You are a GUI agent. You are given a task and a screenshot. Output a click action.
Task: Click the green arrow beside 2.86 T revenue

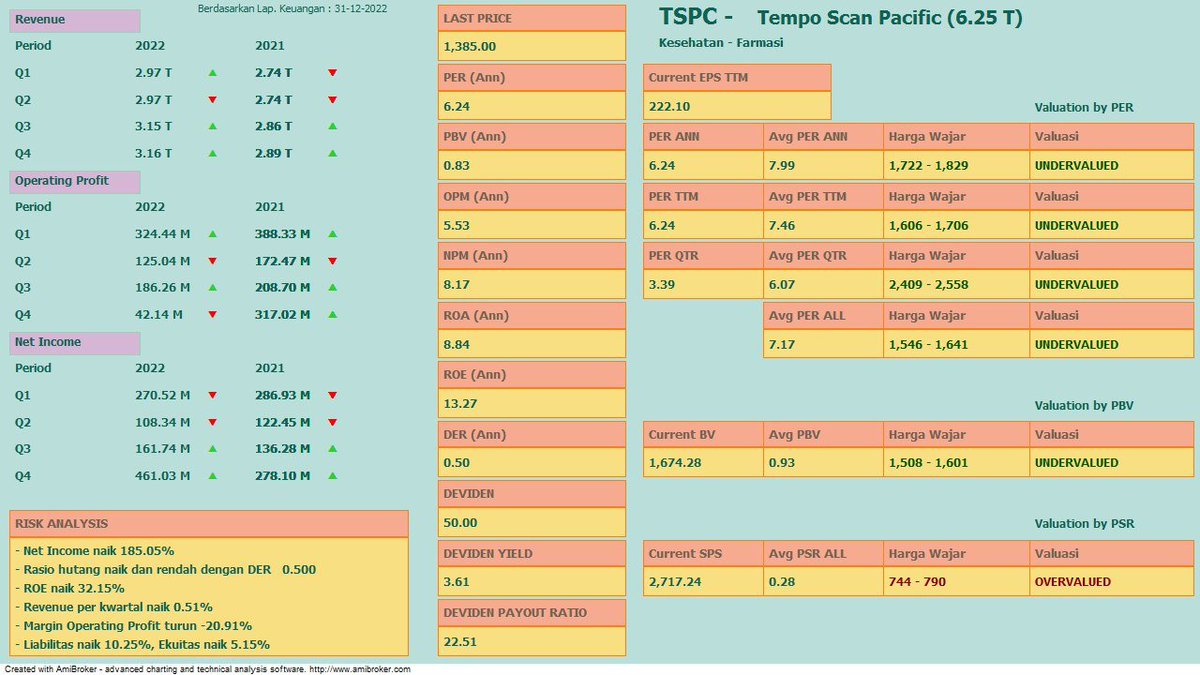click(332, 127)
